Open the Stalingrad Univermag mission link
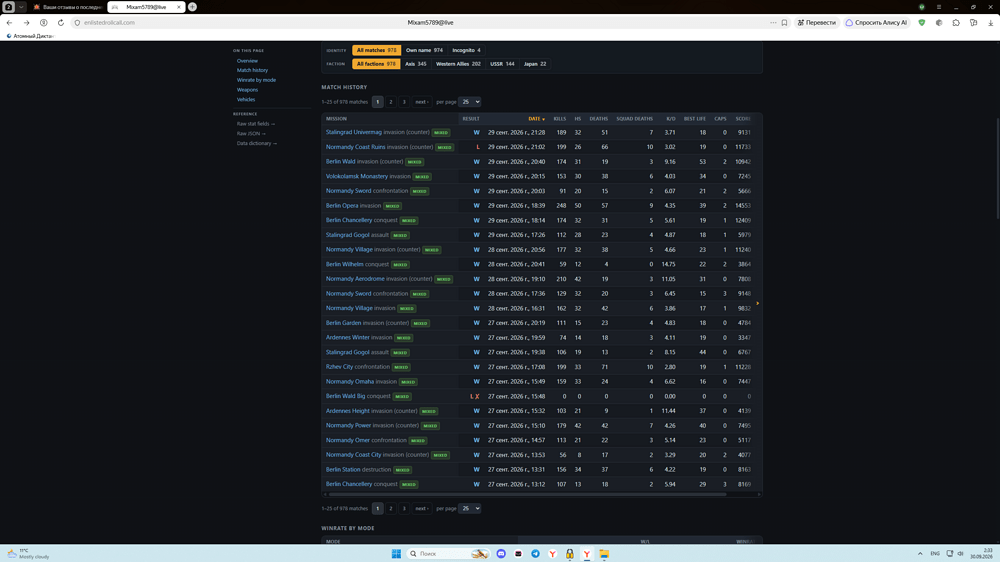Screen dimensions: 1000x562 354,132
